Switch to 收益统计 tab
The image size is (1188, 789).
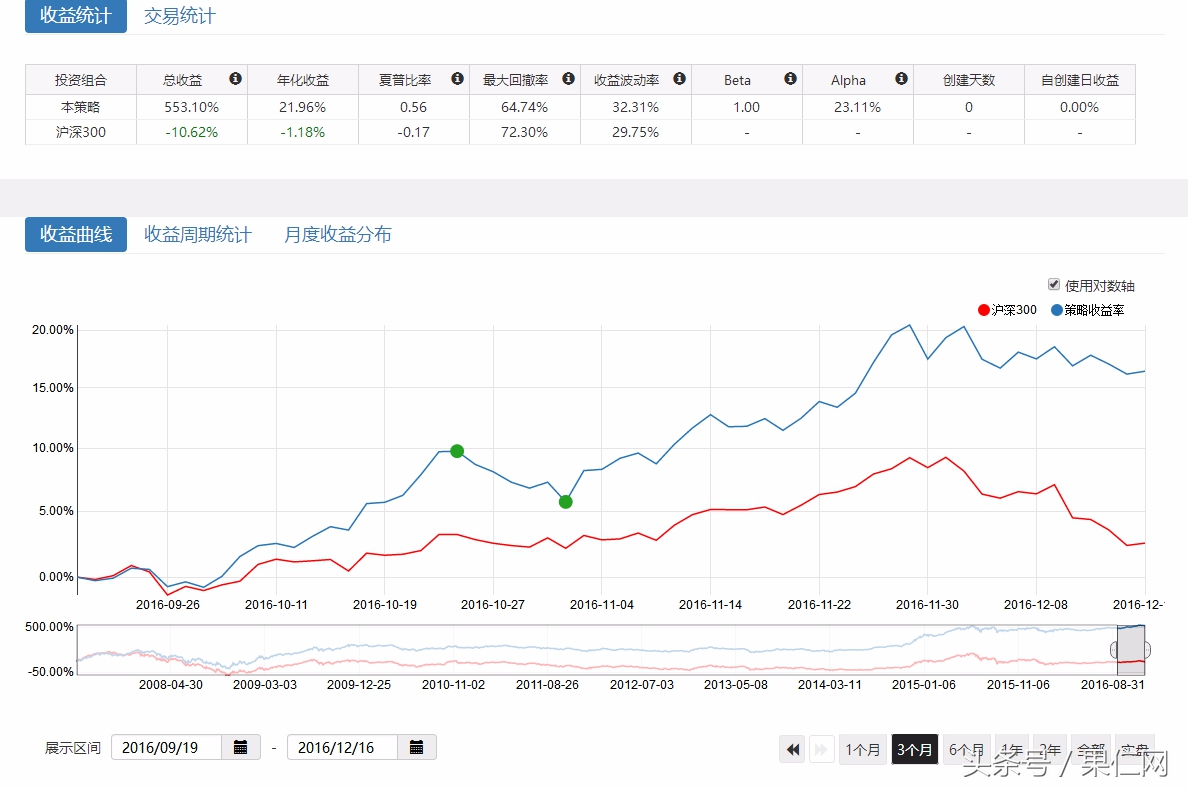coord(76,16)
